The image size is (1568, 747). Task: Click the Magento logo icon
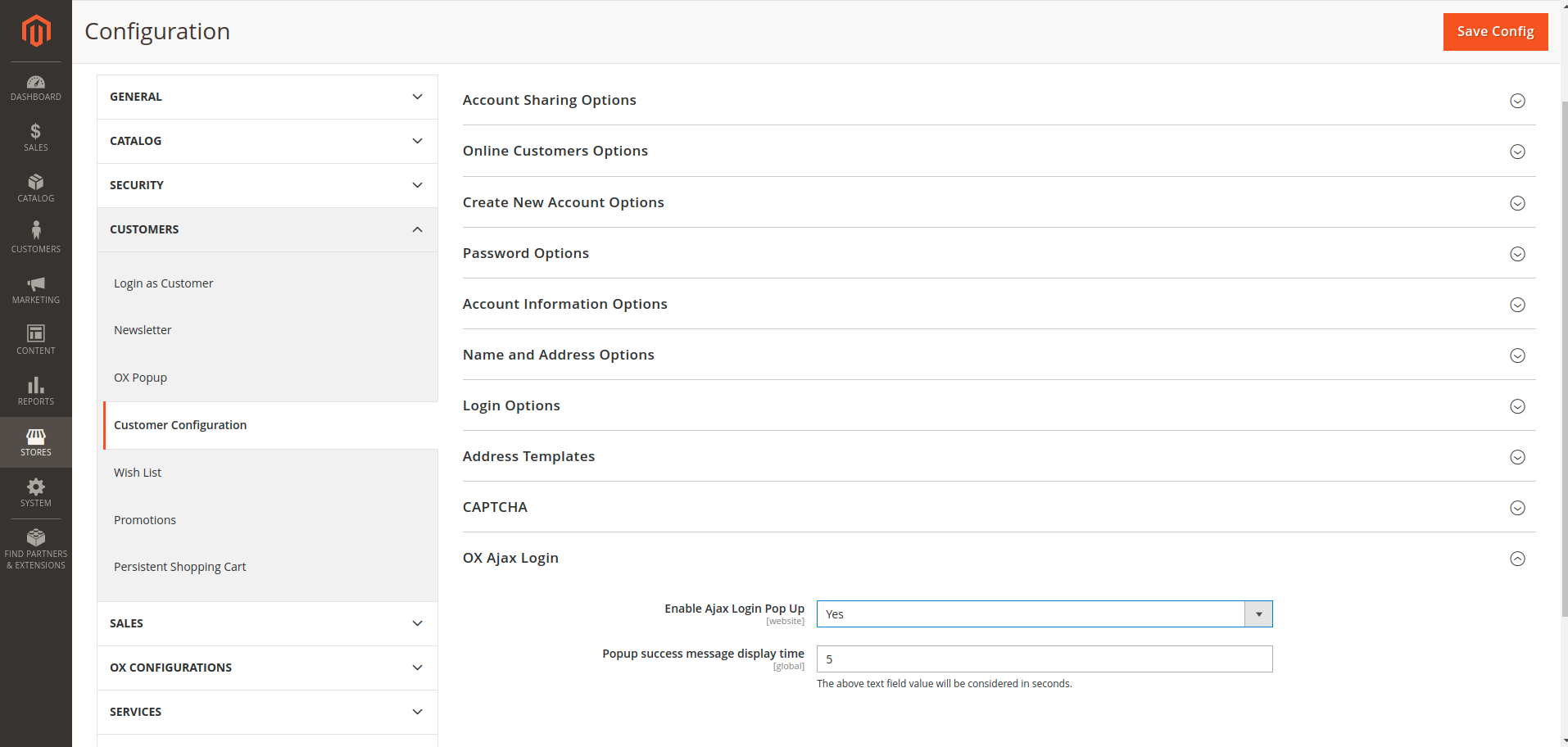coord(36,31)
